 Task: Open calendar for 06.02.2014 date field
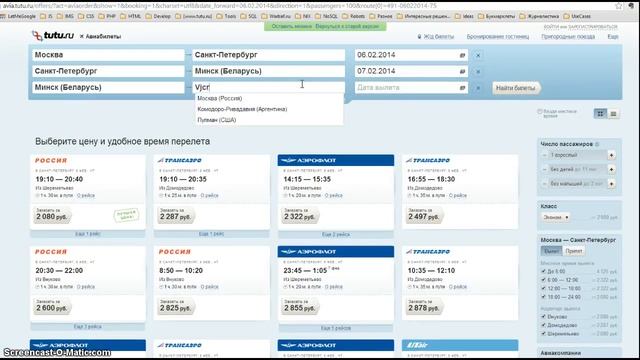462,55
